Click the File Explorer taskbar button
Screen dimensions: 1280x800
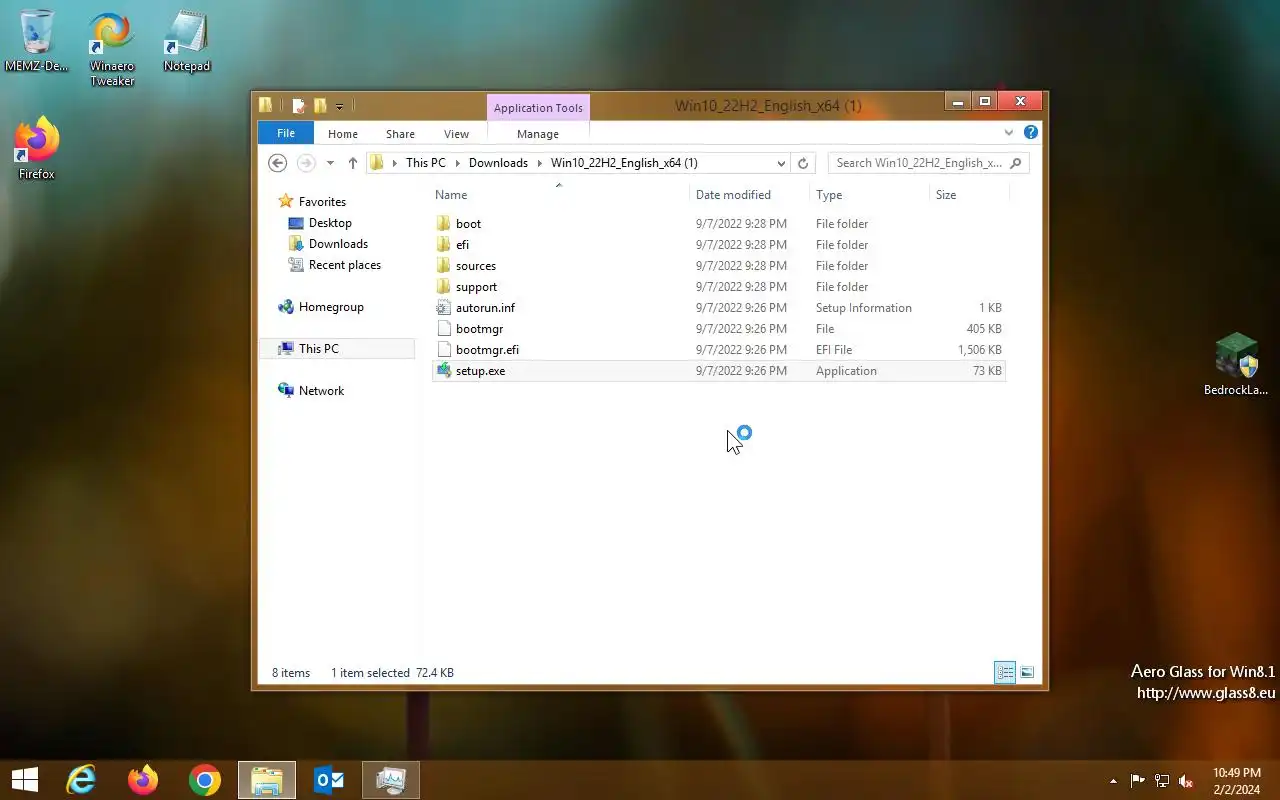click(x=267, y=780)
